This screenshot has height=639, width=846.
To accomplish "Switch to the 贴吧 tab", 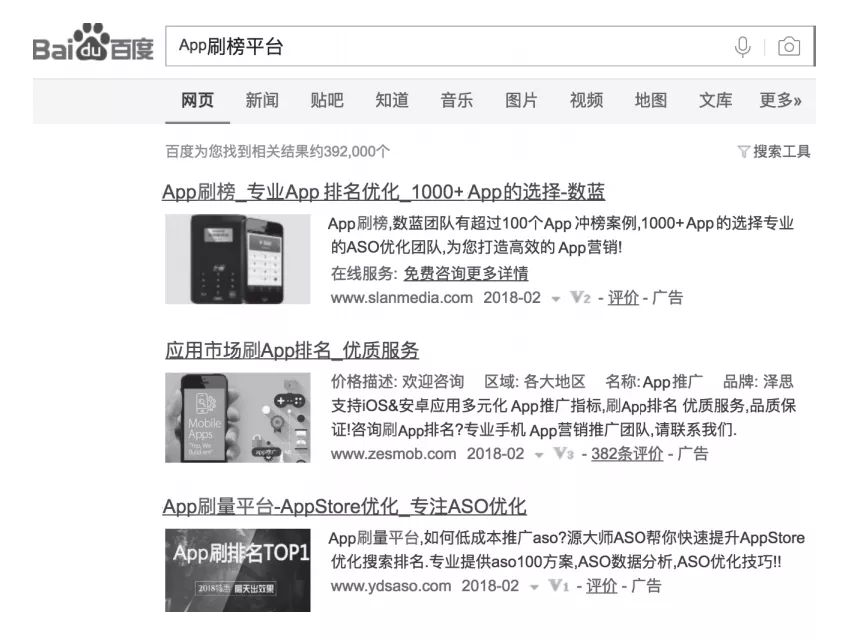I will [327, 100].
